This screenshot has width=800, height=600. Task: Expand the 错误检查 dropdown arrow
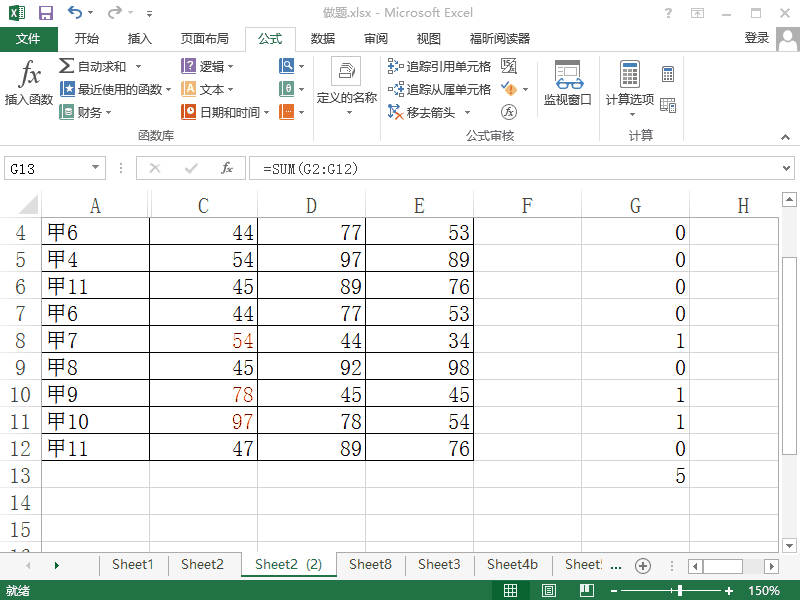(525, 89)
